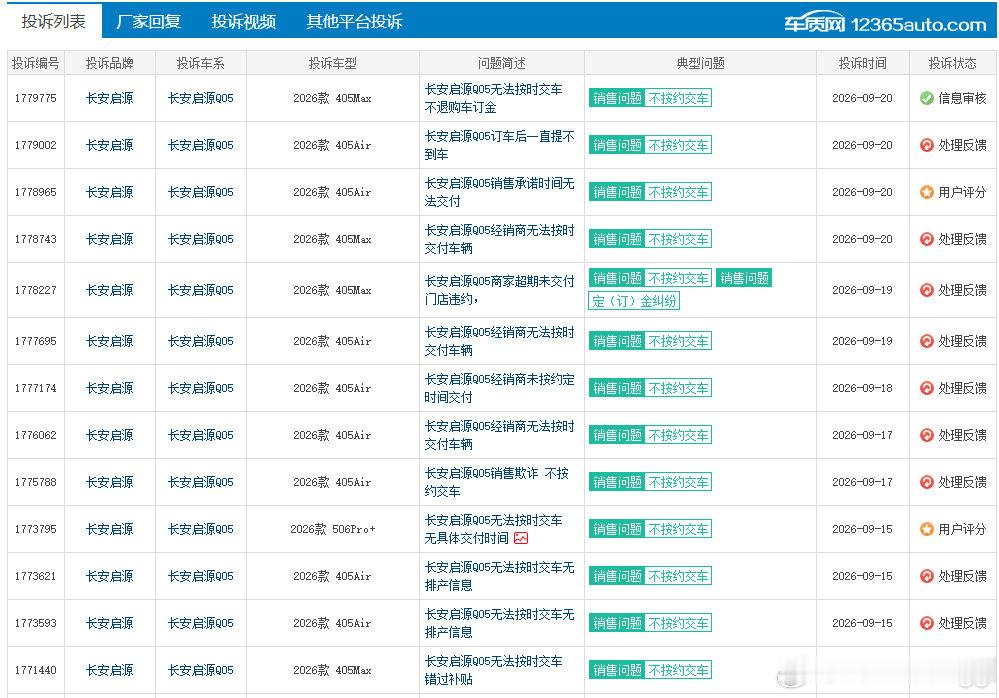
Task: Click red status icon in row 1777695
Action: [926, 341]
